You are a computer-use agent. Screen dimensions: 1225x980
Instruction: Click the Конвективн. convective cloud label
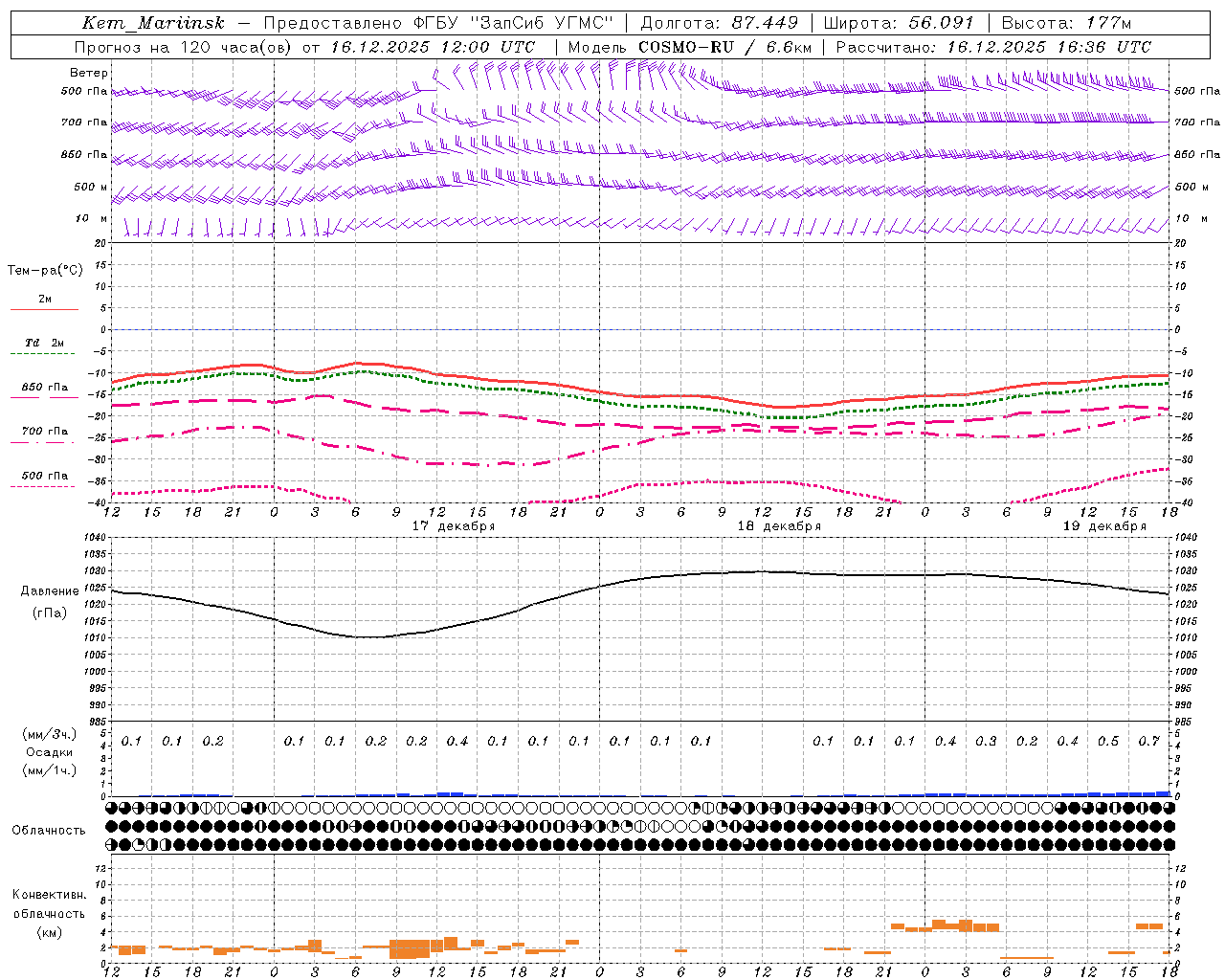pyautogui.click(x=49, y=895)
